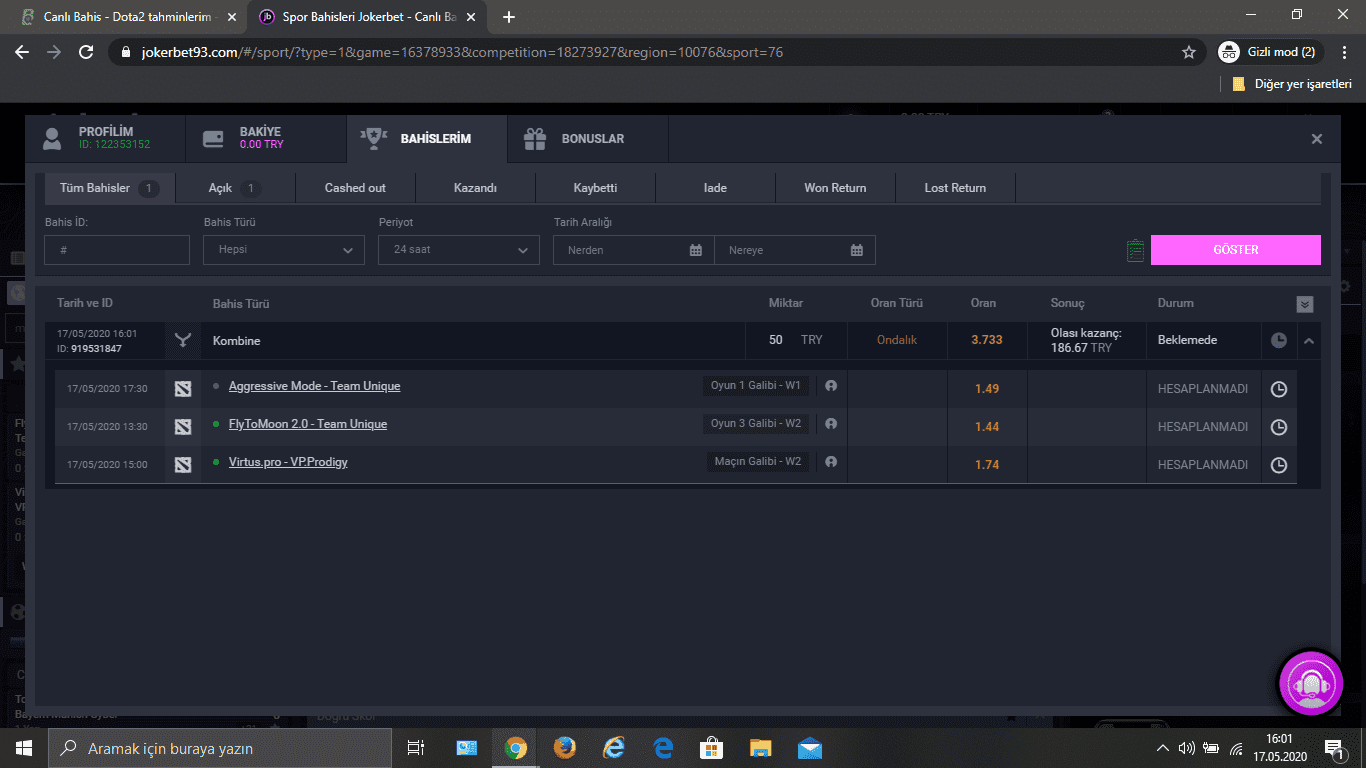The image size is (1366, 768).
Task: Open the Mail app from the taskbar
Action: click(x=810, y=748)
